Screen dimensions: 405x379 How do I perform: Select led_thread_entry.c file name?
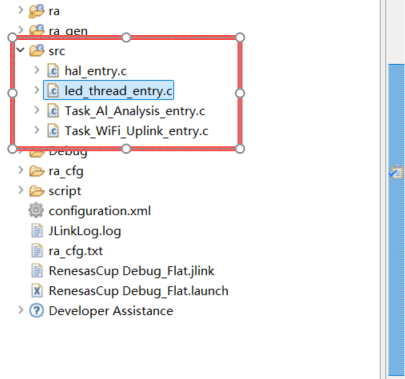pyautogui.click(x=118, y=91)
